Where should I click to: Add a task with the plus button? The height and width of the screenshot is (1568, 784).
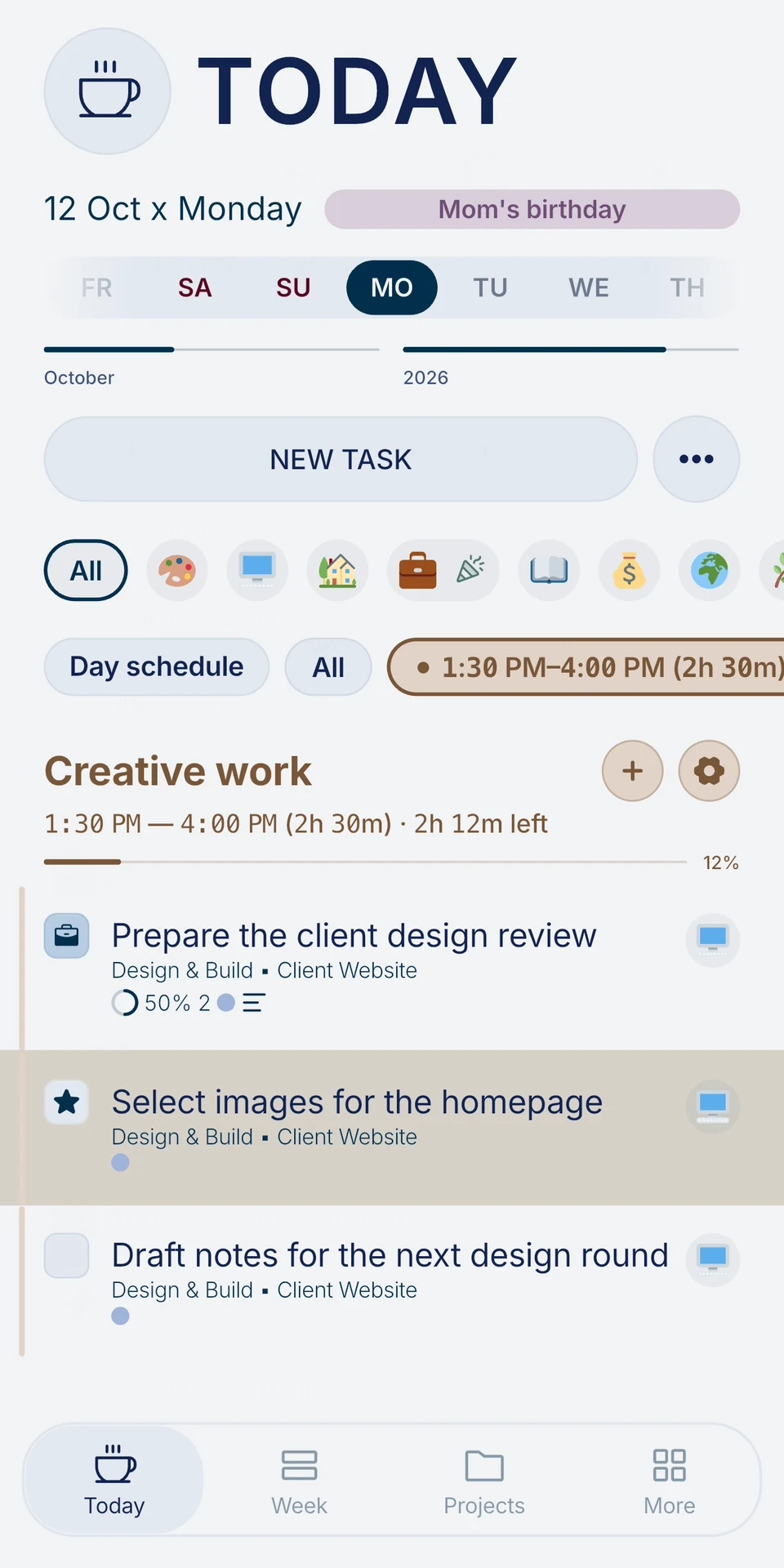click(633, 771)
